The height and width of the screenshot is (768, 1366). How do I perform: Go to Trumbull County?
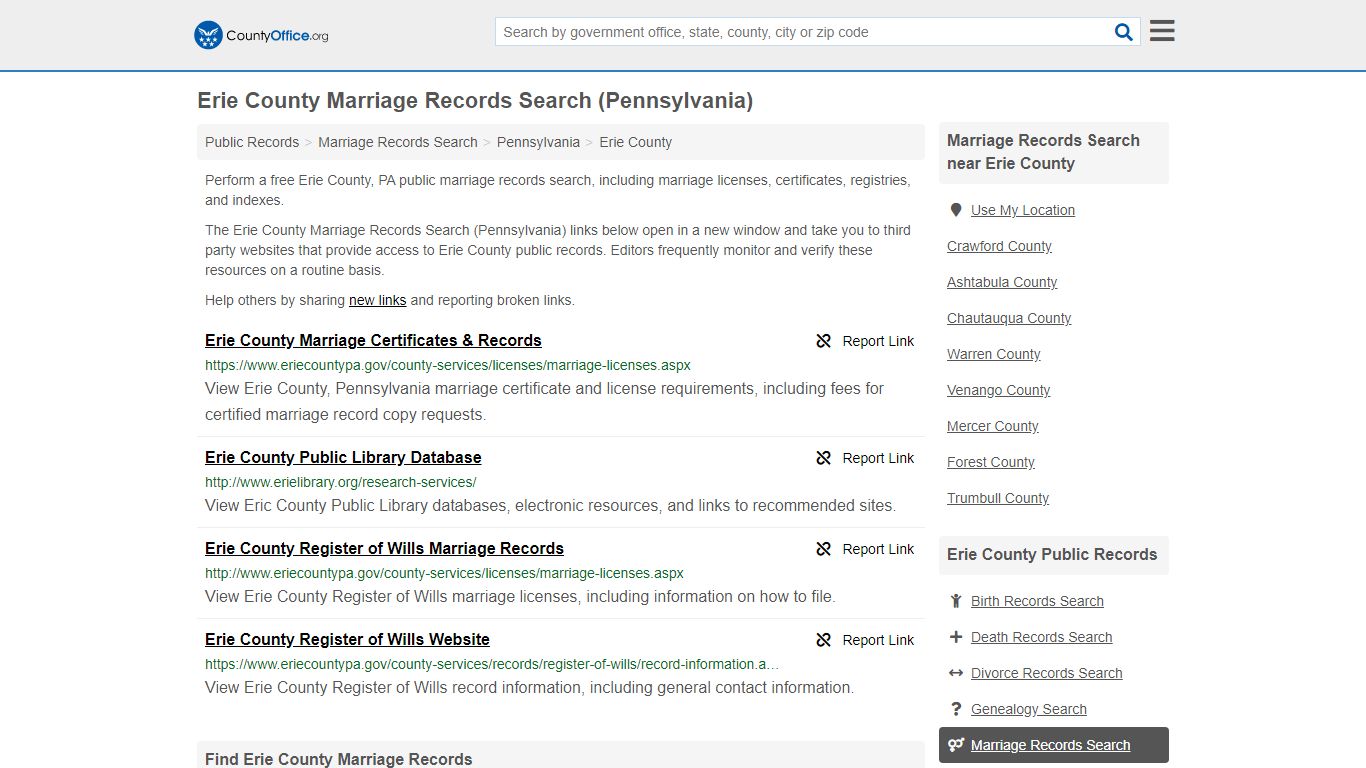[x=998, y=498]
